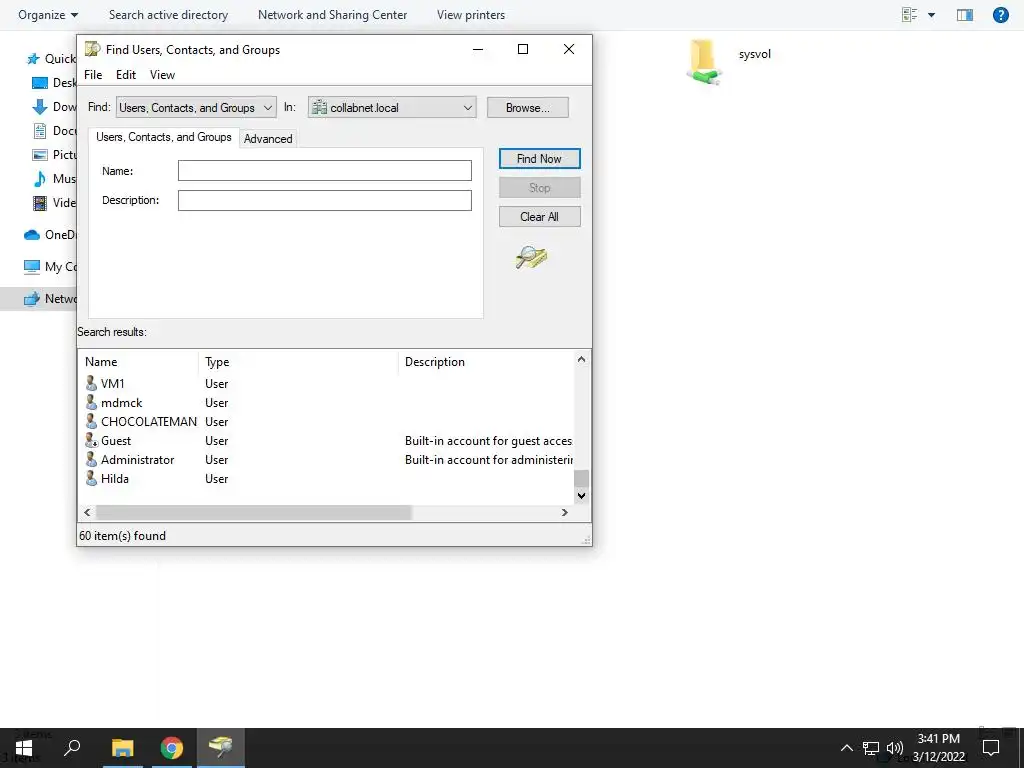Select the sysvol shared folder icon
The height and width of the screenshot is (768, 1024).
click(x=703, y=62)
